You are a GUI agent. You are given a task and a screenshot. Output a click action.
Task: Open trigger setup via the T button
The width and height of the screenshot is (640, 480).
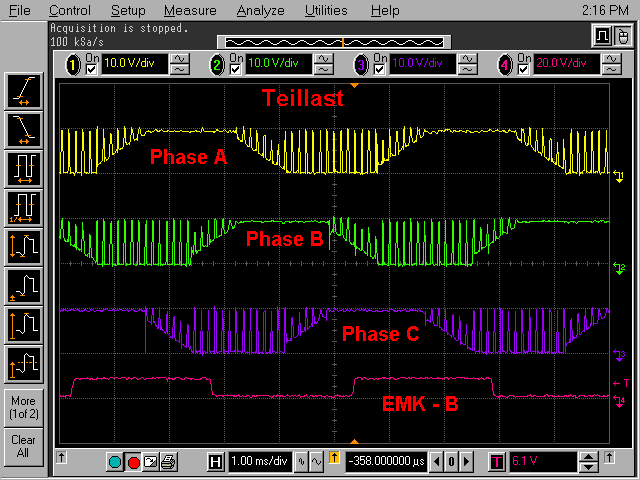point(497,462)
